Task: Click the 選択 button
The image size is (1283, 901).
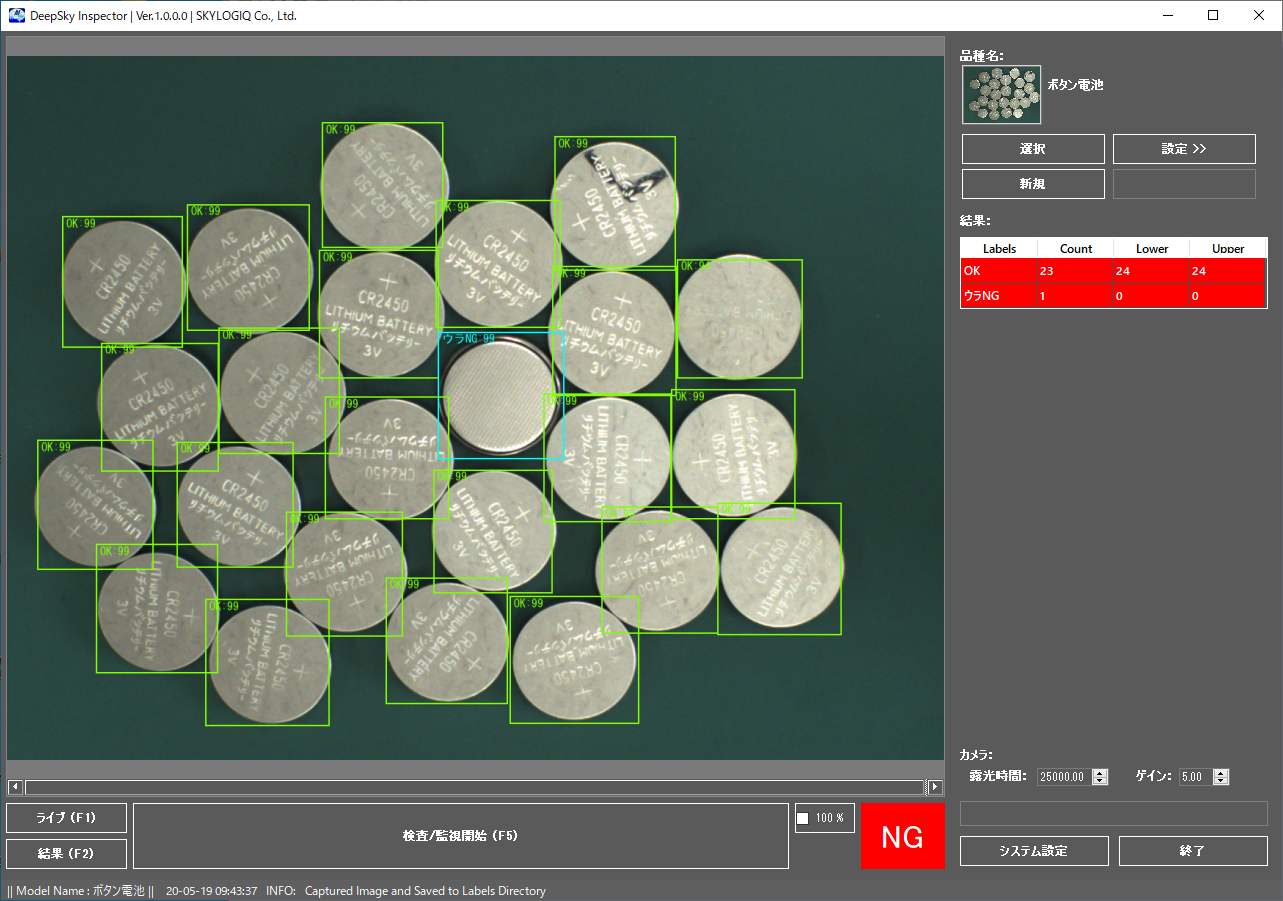Action: click(x=1033, y=149)
